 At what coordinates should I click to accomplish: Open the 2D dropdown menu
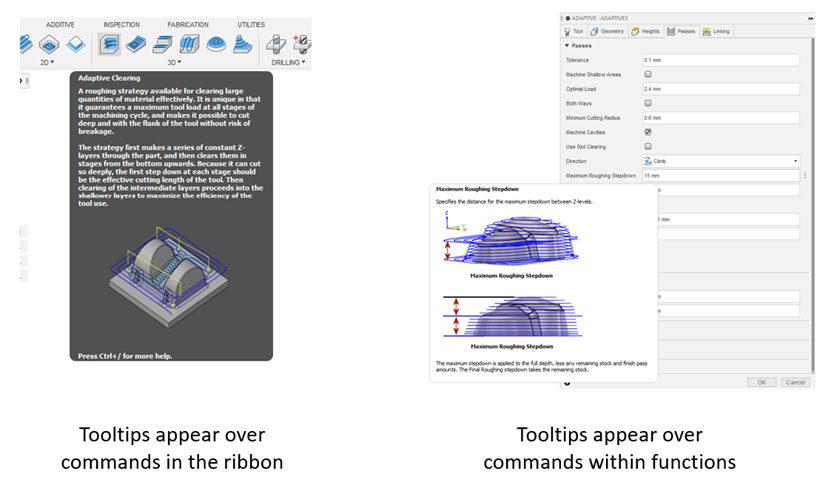pyautogui.click(x=47, y=63)
